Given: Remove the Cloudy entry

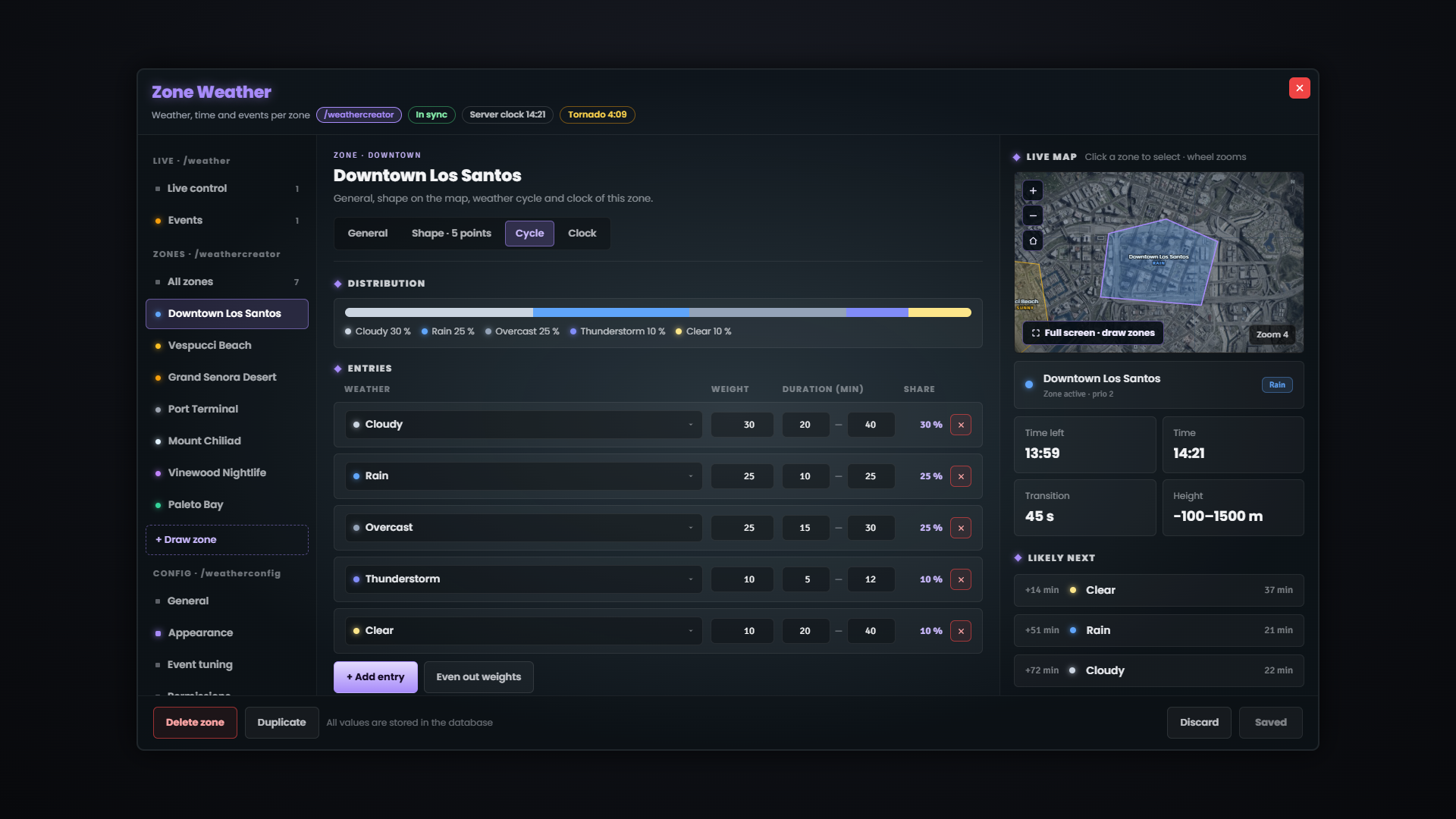Looking at the screenshot, I should pyautogui.click(x=961, y=425).
